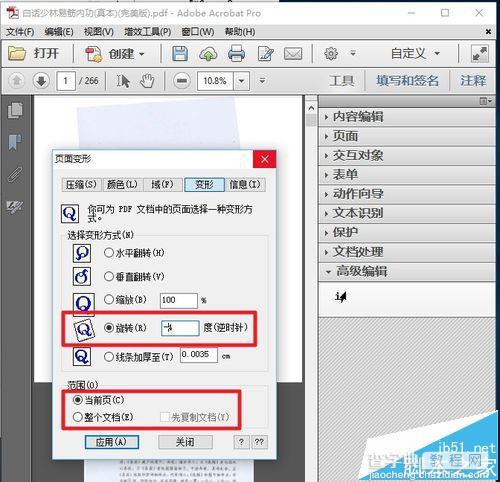Open the panel options menu icon
Screen dimensions: 500x482
[485, 101]
